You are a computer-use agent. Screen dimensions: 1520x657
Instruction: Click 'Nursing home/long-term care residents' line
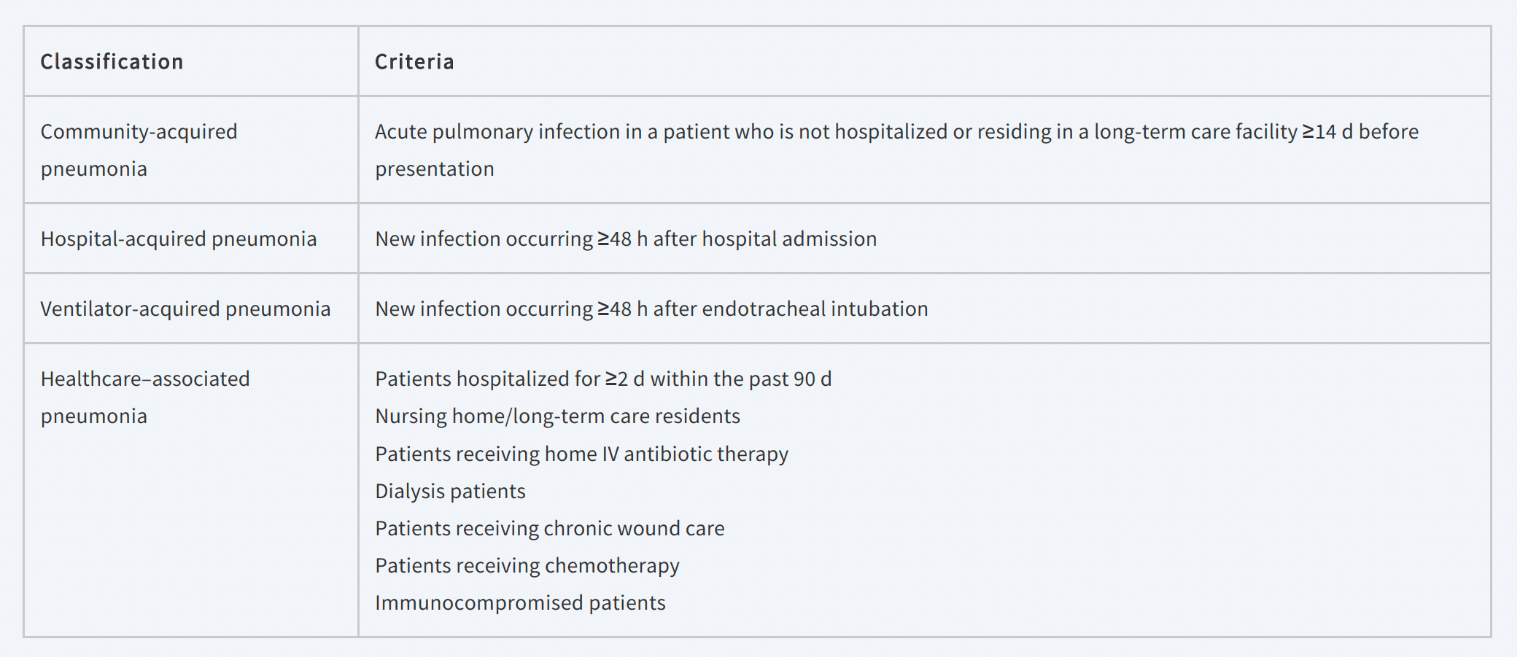[558, 416]
